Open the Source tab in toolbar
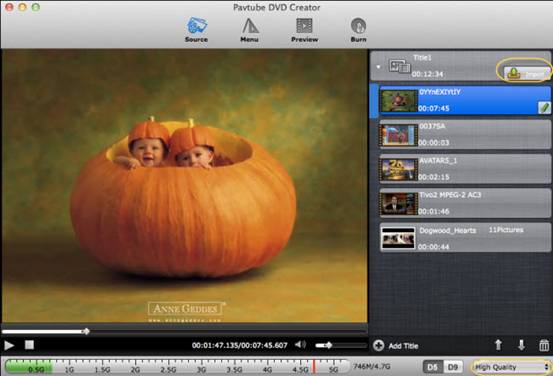This screenshot has width=553, height=376. coord(196,30)
